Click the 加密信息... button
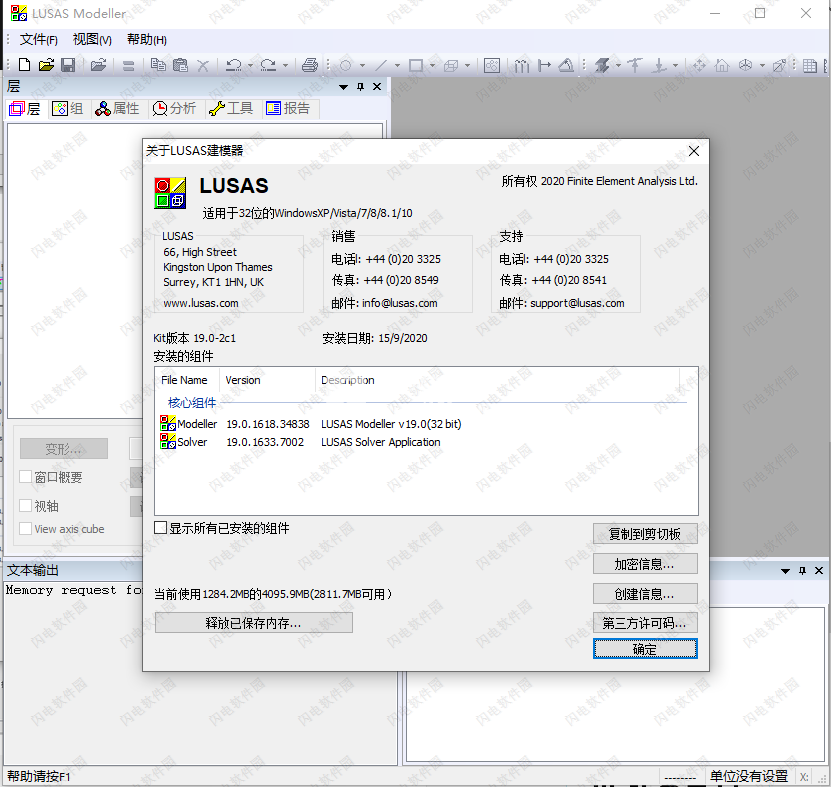831x787 pixels. [x=645, y=564]
